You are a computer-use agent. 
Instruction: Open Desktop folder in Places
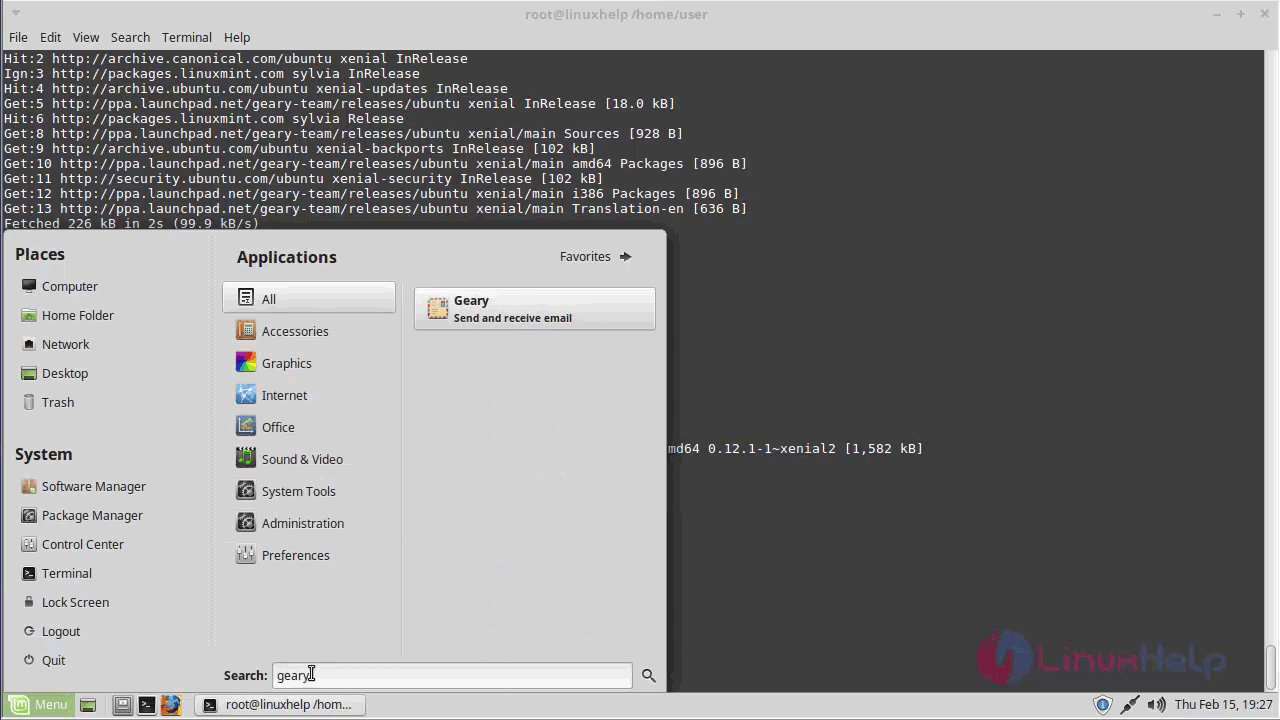point(54,373)
